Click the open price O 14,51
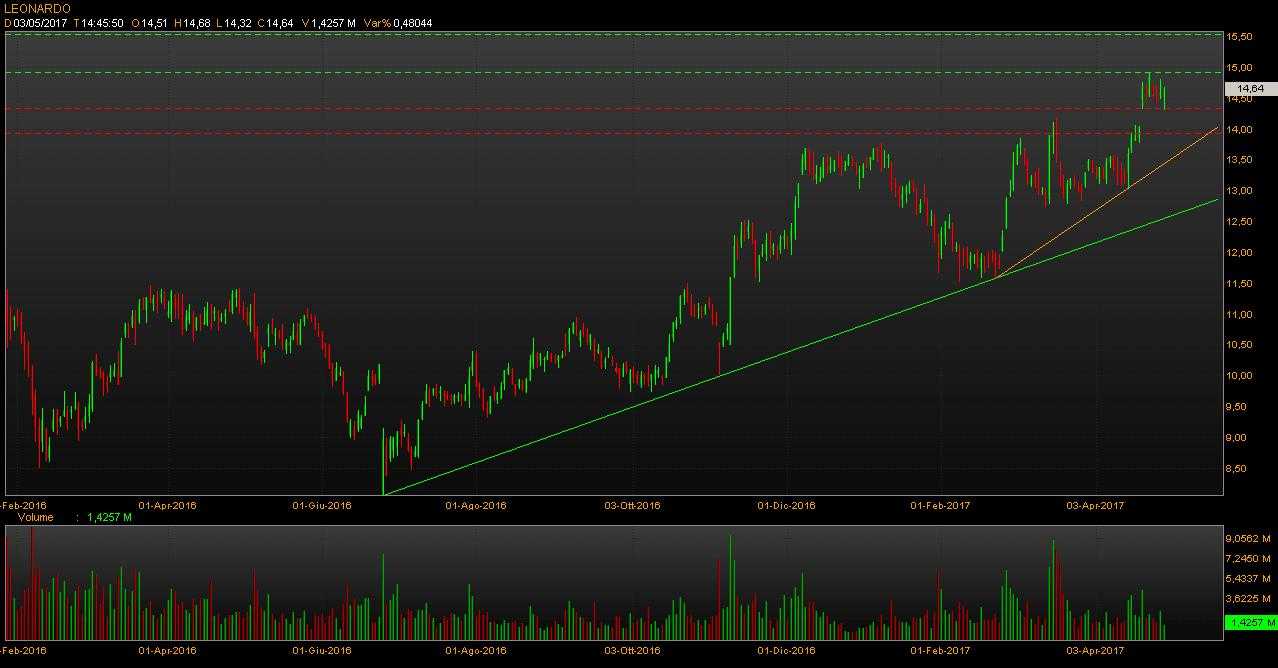 (150, 23)
